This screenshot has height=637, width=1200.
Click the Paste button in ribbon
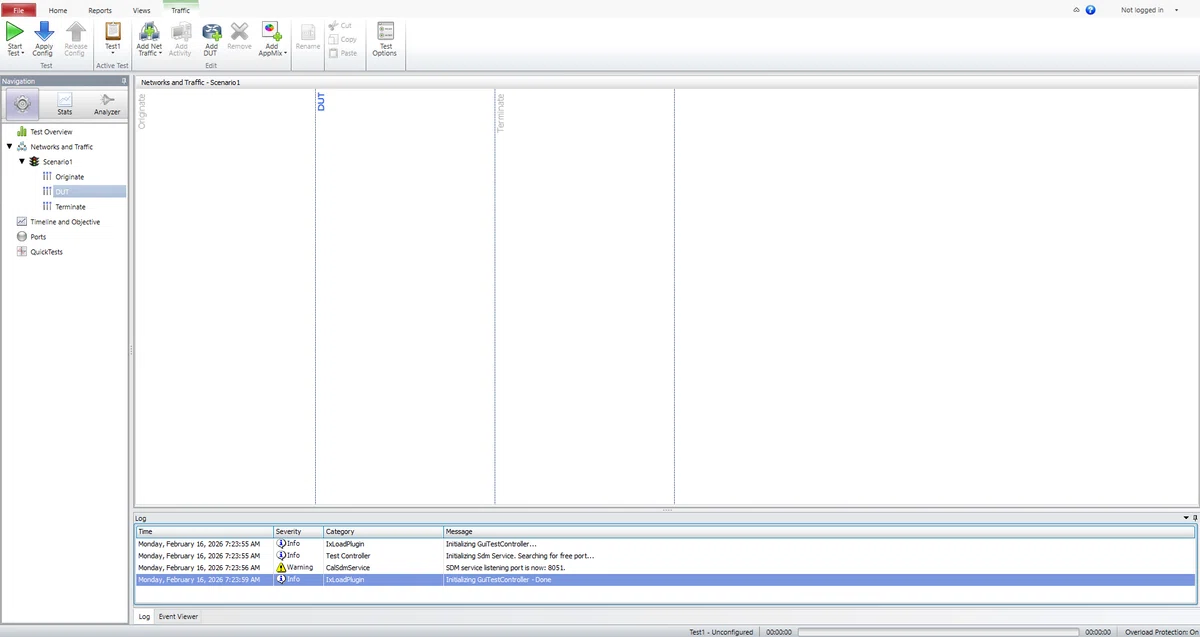[x=343, y=53]
